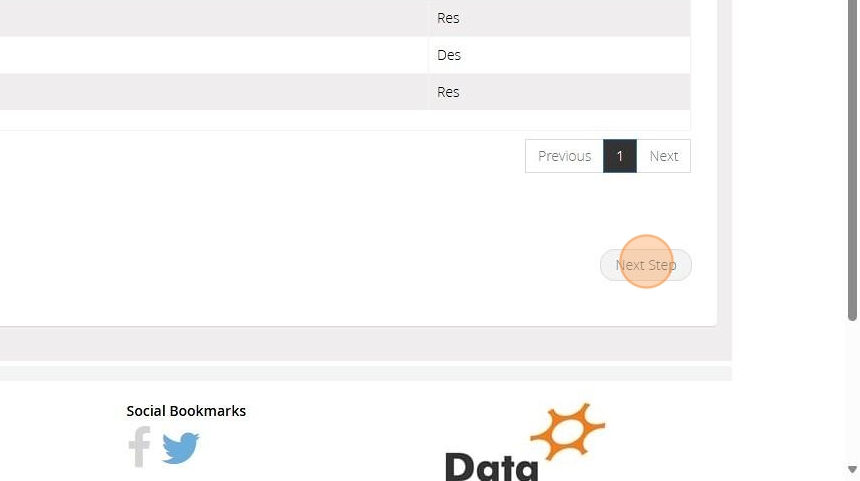Go to the Previous page
The height and width of the screenshot is (481, 860).
point(564,156)
